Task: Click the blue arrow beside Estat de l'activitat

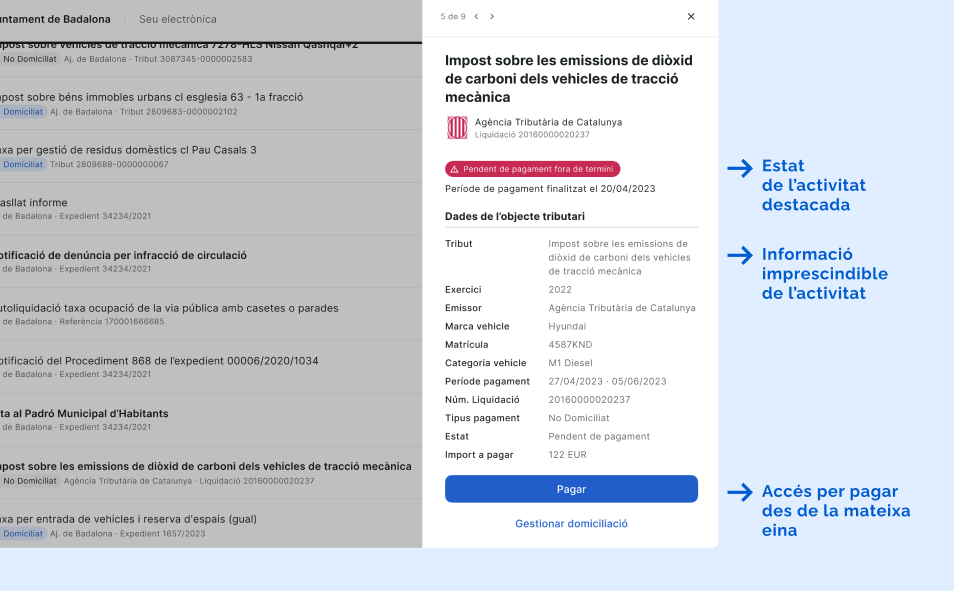Action: pos(740,168)
